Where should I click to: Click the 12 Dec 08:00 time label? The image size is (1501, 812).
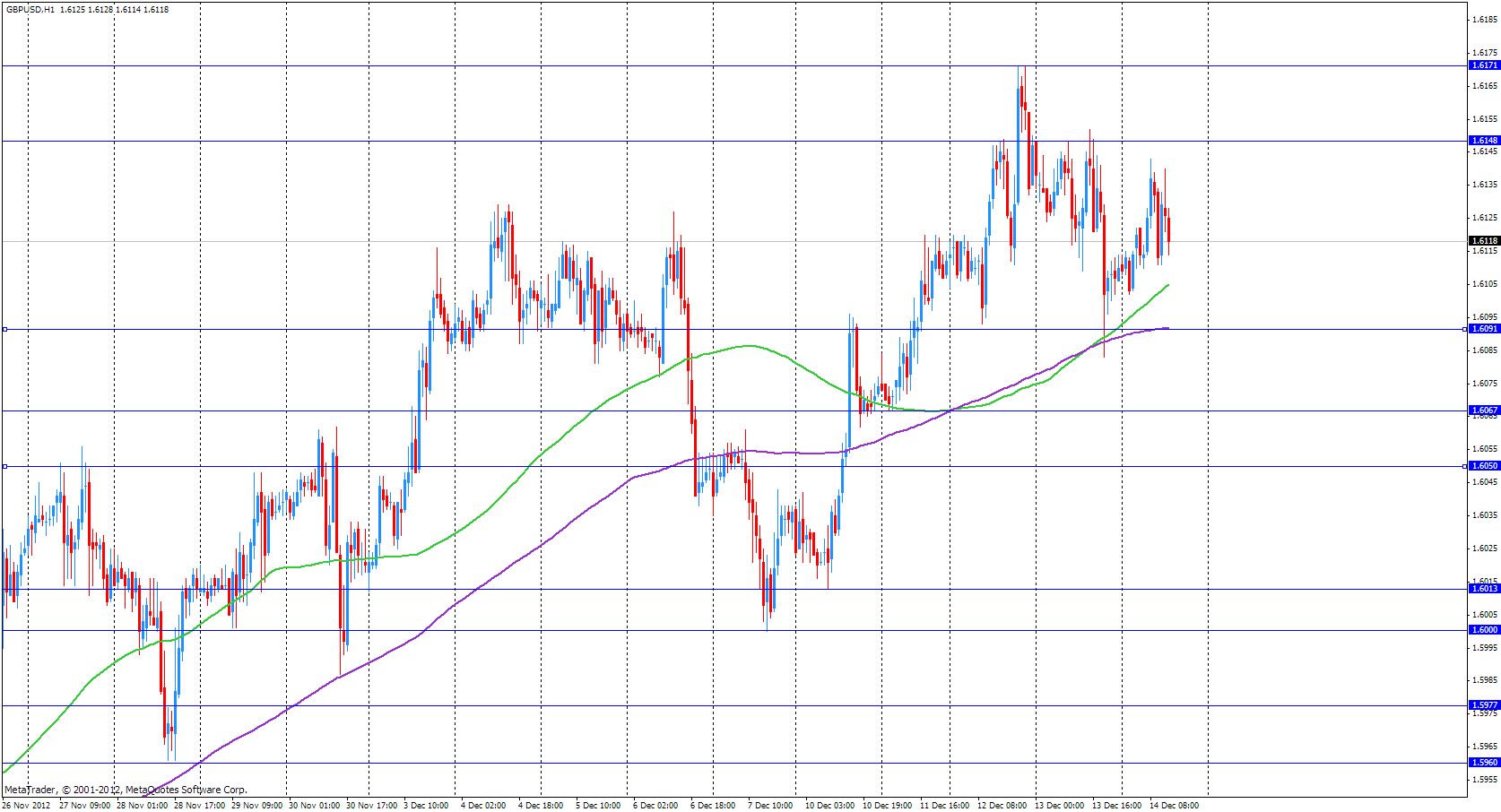pos(1002,806)
